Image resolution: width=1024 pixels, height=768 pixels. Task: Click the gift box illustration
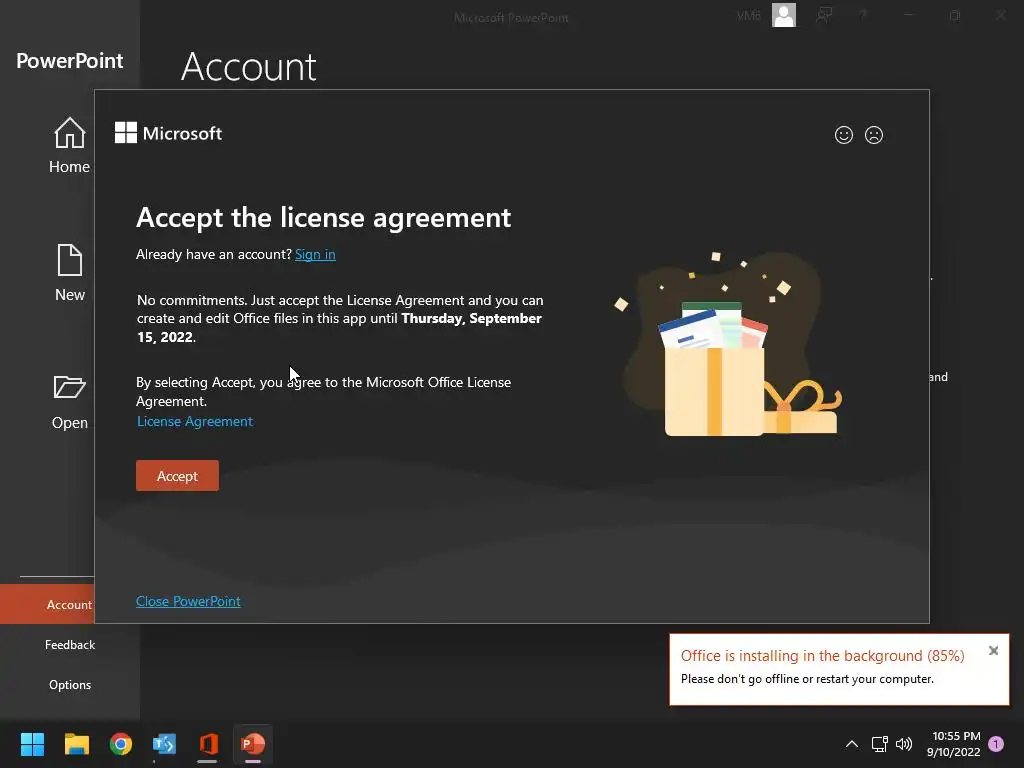(x=728, y=345)
